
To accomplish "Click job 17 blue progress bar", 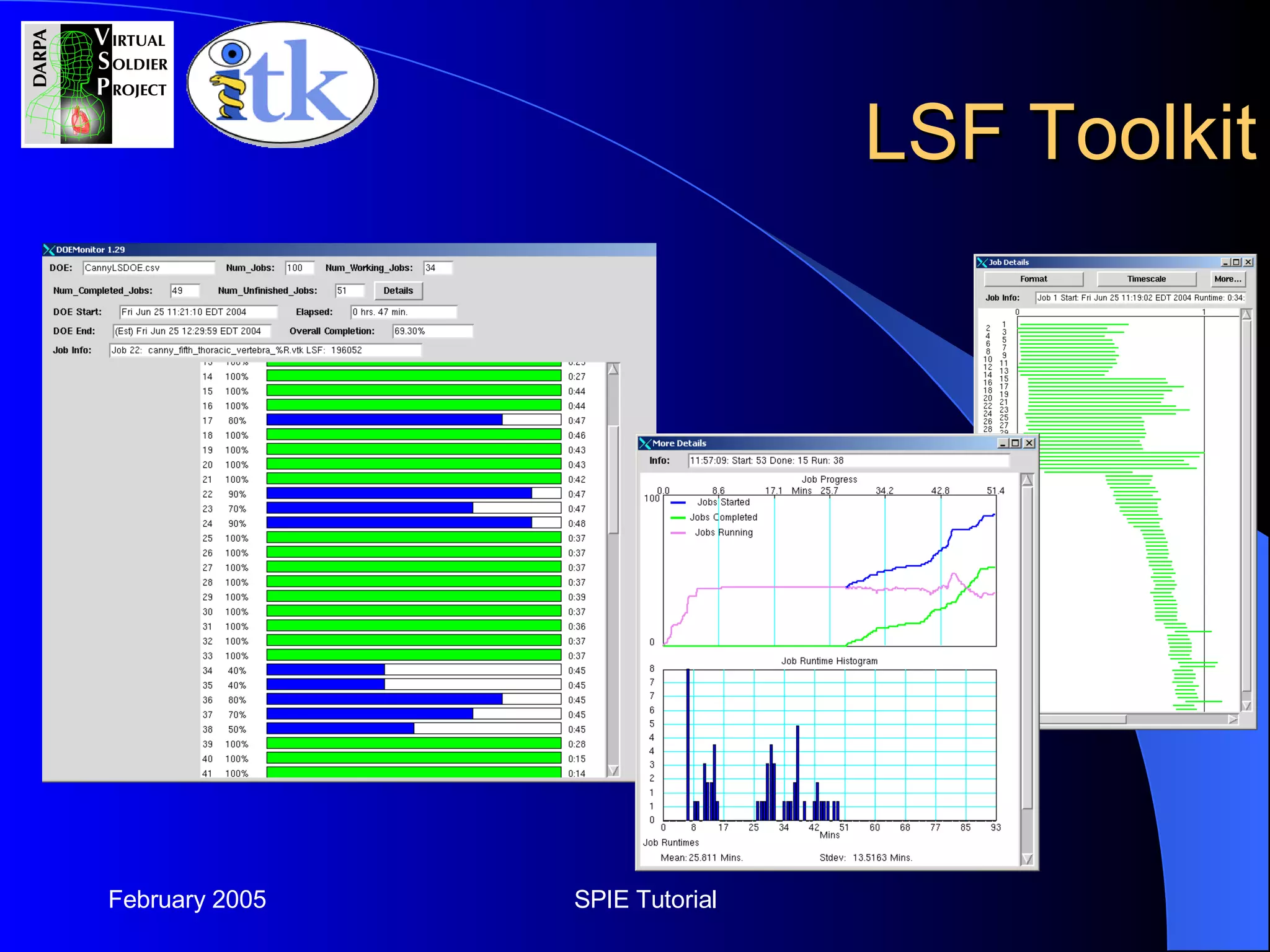I will click(x=384, y=420).
